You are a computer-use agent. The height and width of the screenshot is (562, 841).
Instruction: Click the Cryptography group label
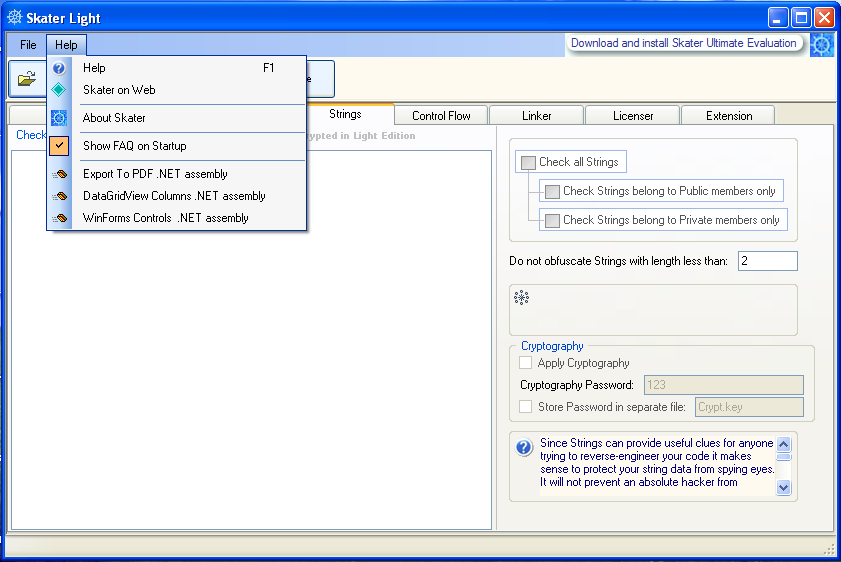[552, 346]
